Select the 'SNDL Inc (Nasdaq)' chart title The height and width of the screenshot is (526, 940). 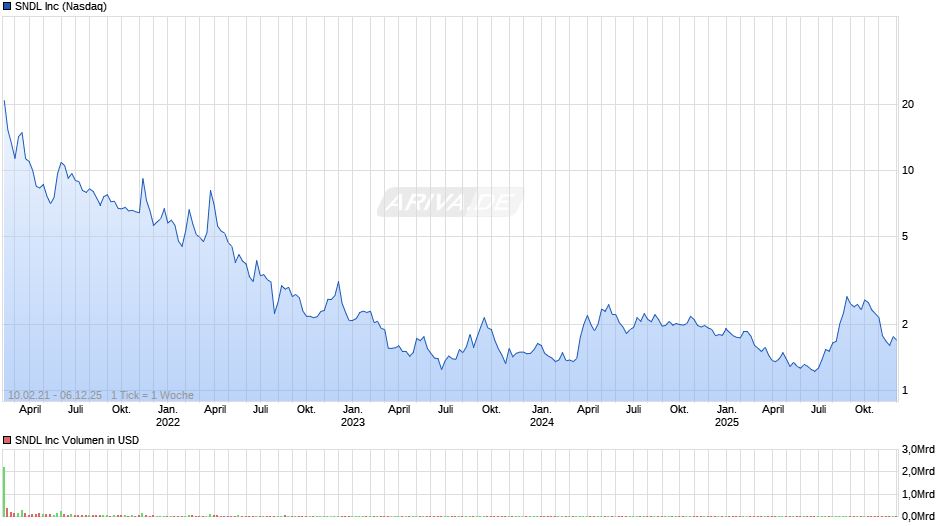(61, 7)
